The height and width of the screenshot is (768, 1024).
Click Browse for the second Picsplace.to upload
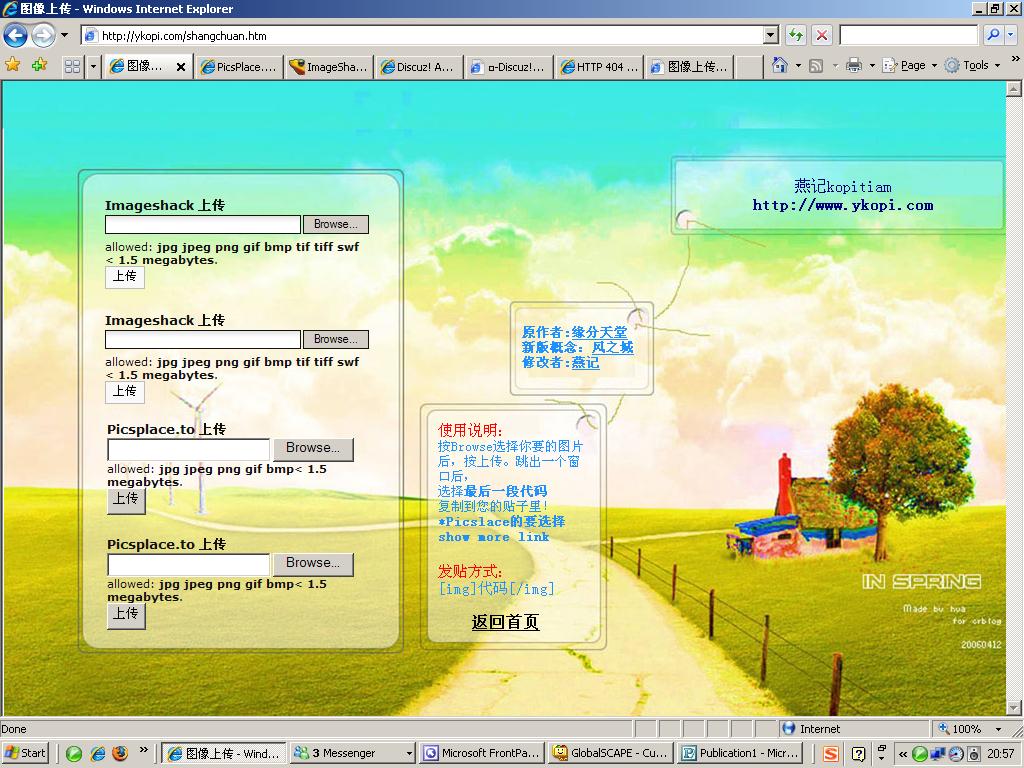313,564
